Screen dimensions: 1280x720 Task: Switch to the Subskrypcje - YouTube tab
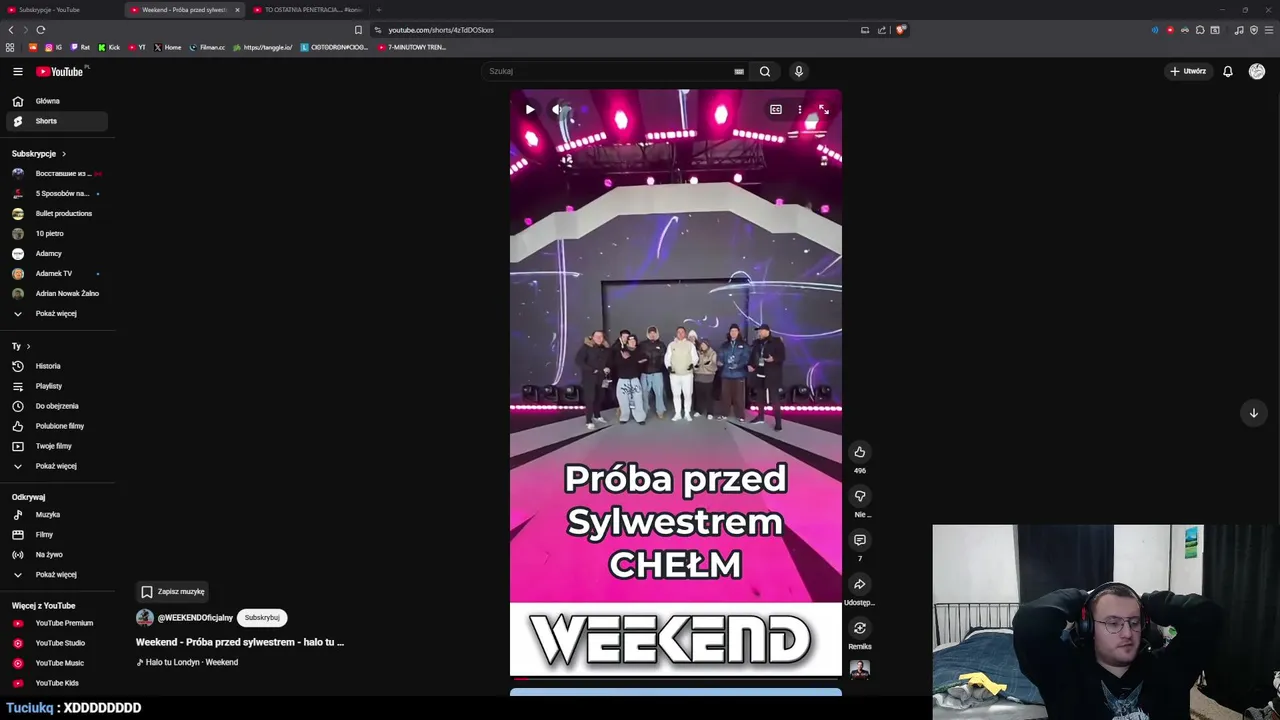(60, 10)
